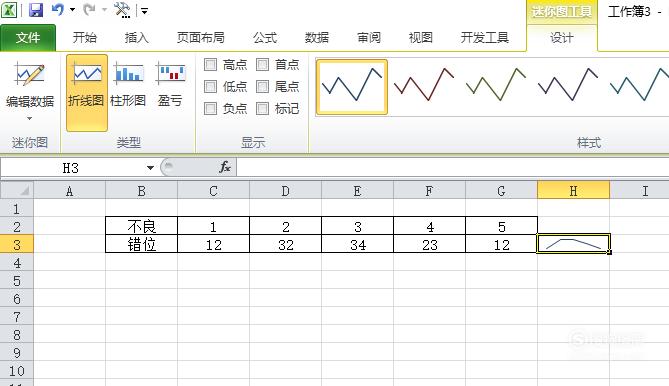Click the tools icon in quick access toolbar
Viewport: 669px width, 386px height.
click(122, 10)
